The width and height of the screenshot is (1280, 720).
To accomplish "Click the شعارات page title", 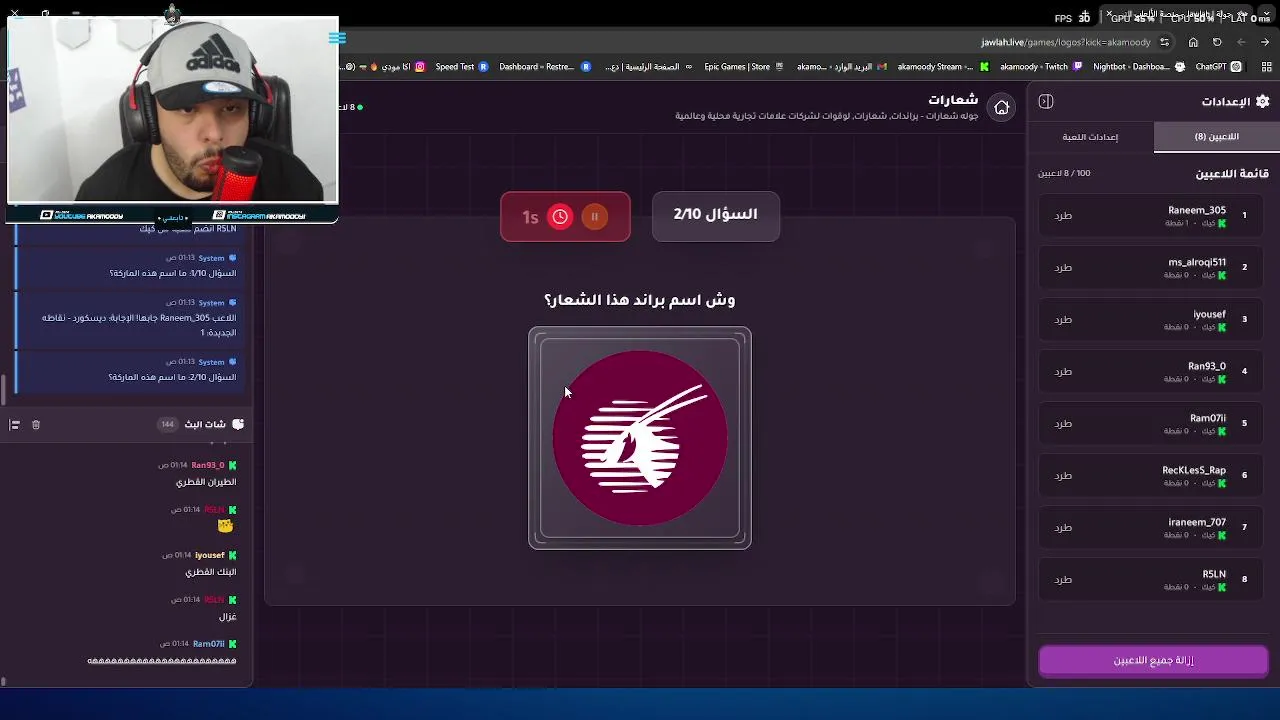I will click(953, 100).
